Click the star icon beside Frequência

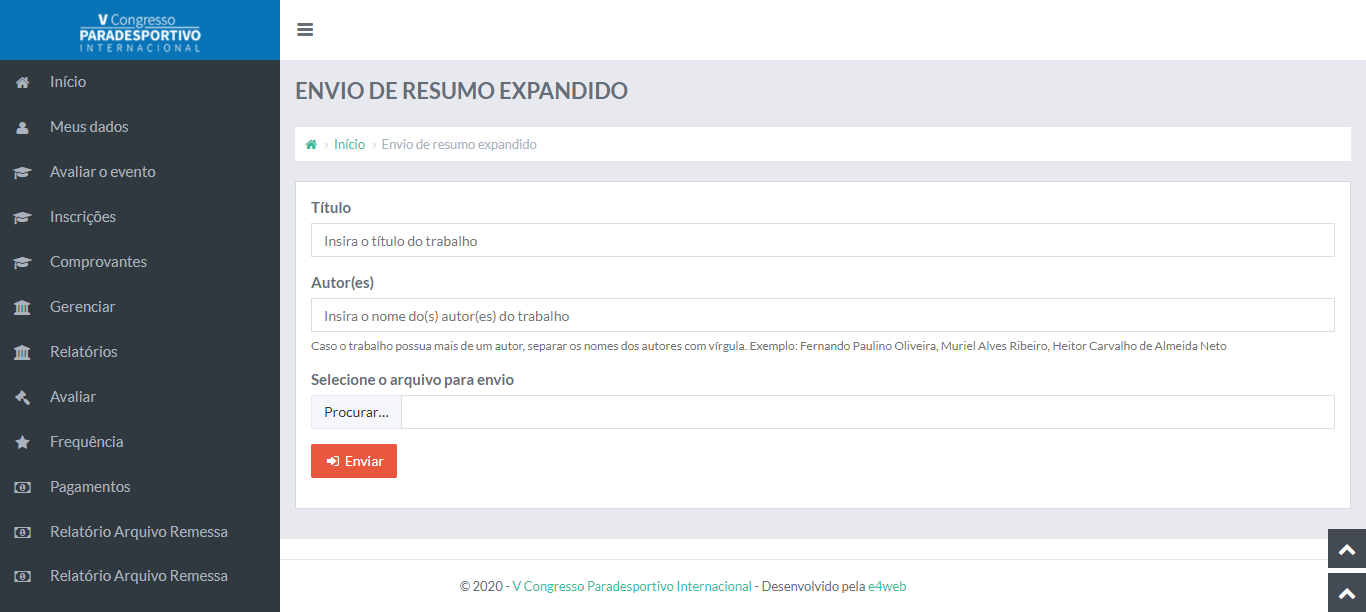[x=22, y=443]
